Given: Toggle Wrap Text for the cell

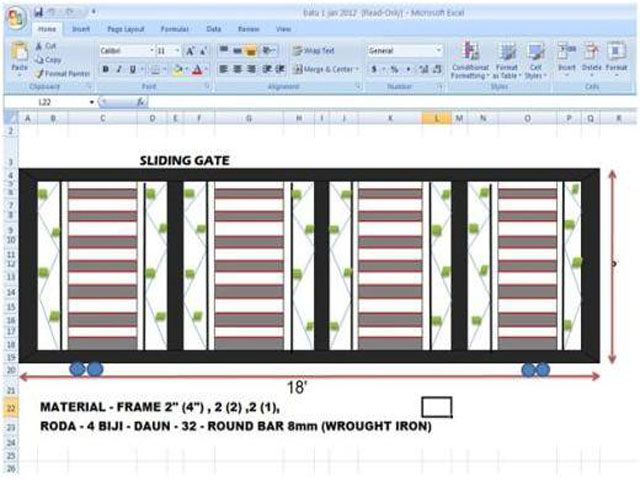Looking at the screenshot, I should click(x=314, y=50).
